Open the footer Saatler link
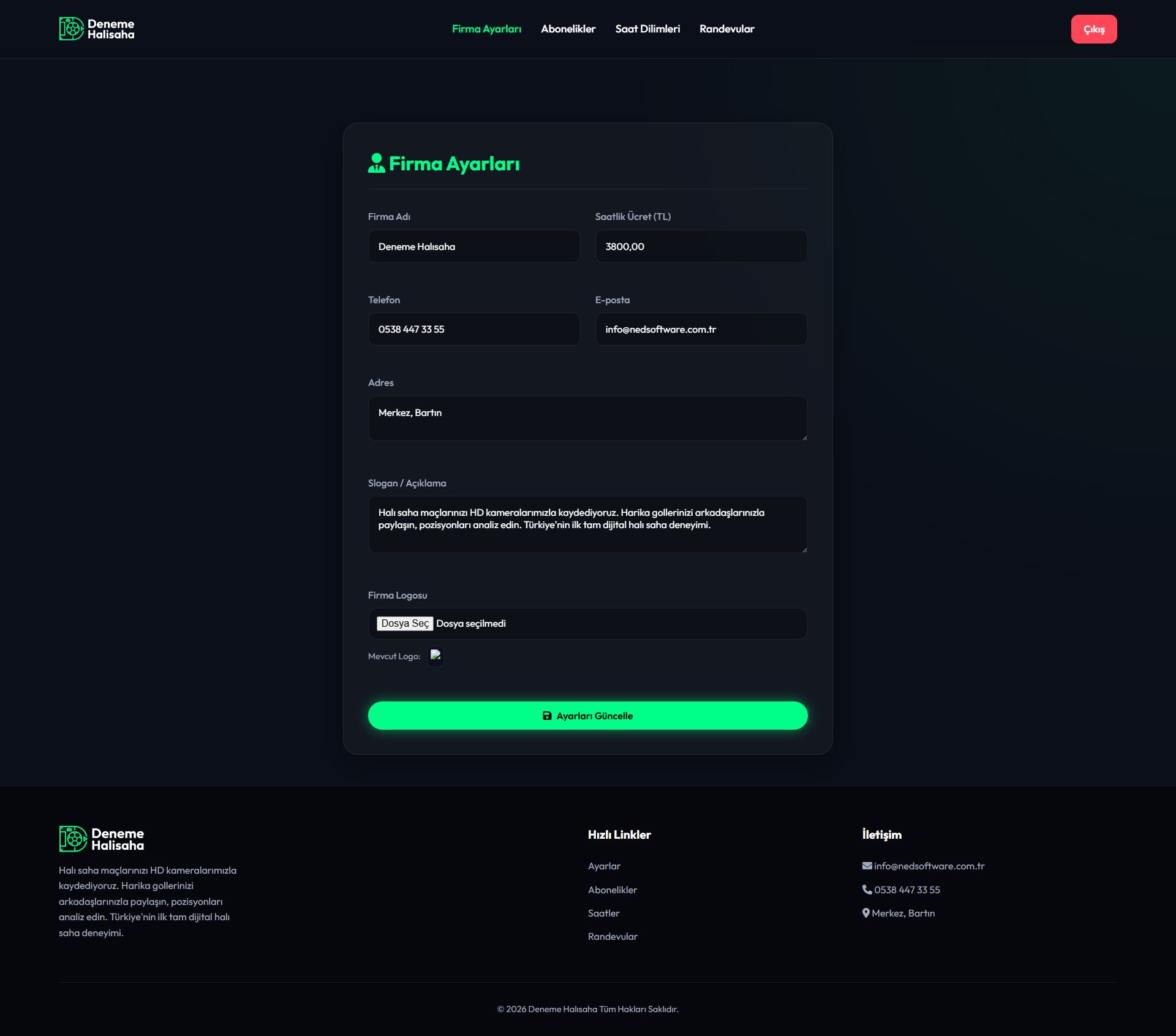The height and width of the screenshot is (1036, 1176). click(603, 913)
